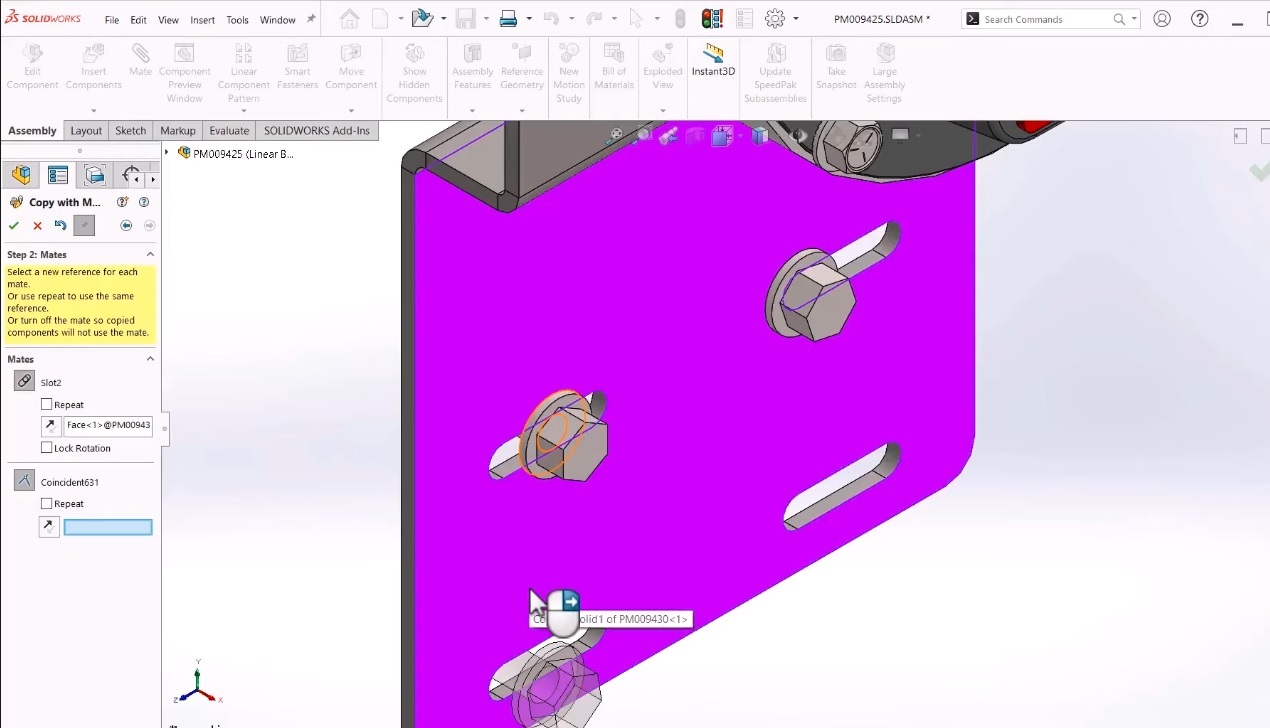The height and width of the screenshot is (728, 1270).
Task: Open the DimXpertManager tab icon
Action: pyautogui.click(x=131, y=176)
